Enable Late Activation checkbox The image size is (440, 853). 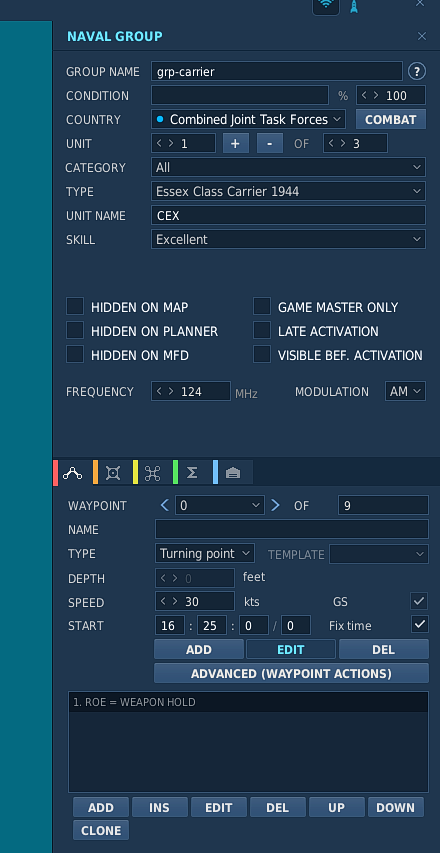click(x=262, y=330)
